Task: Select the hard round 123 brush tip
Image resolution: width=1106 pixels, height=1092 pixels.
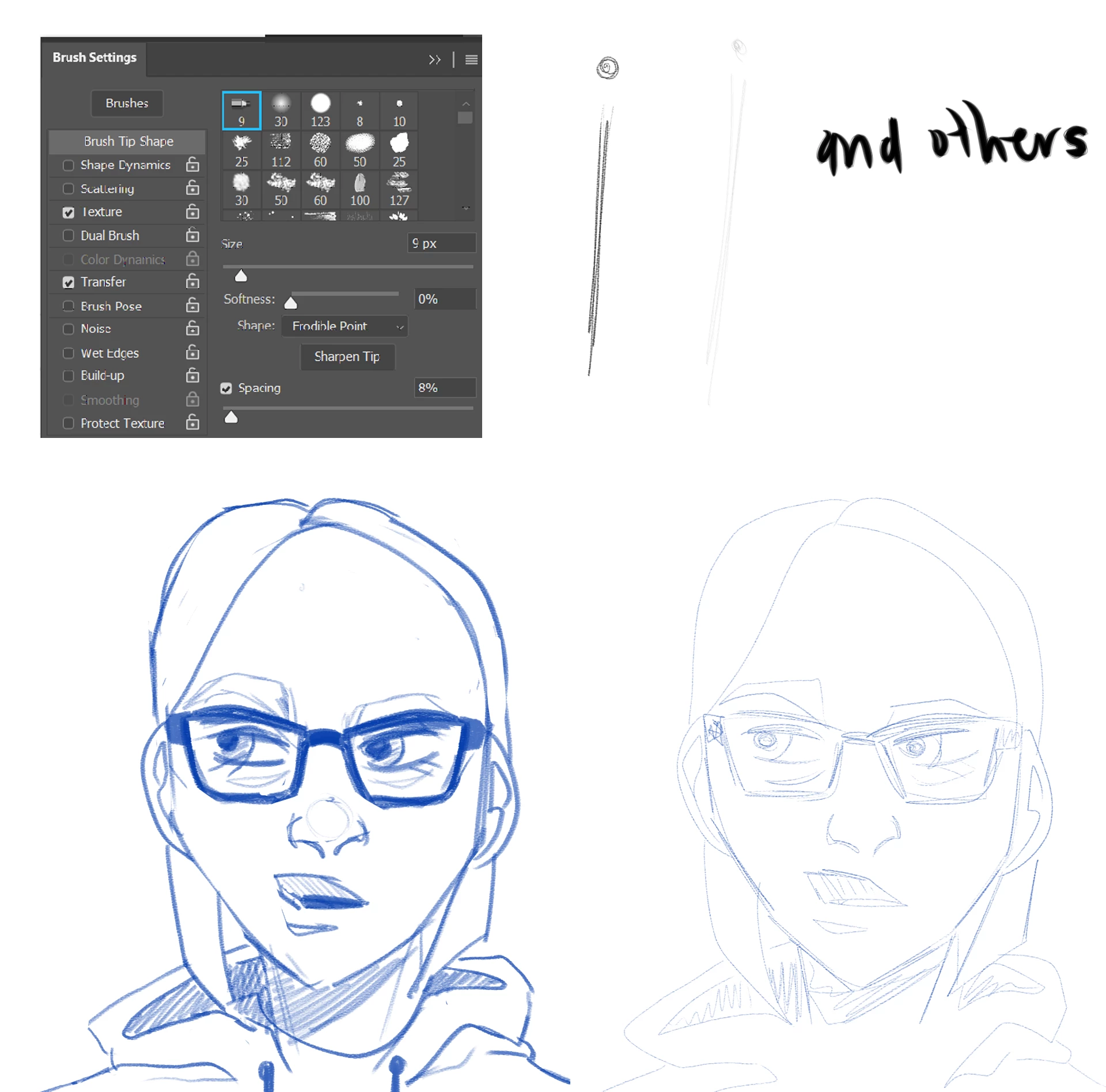Action: coord(320,110)
